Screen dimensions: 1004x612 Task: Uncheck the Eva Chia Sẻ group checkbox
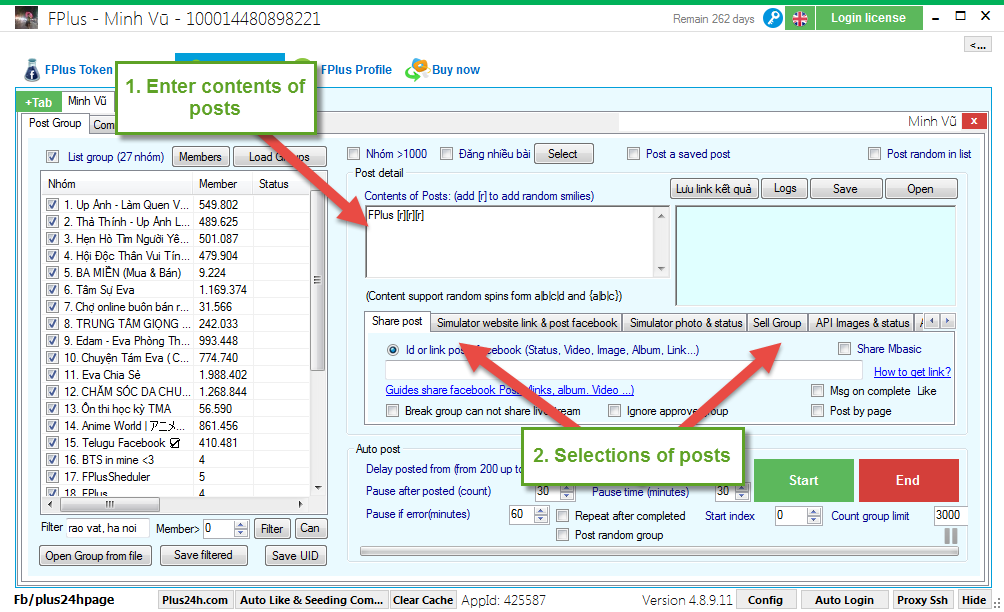click(x=53, y=374)
